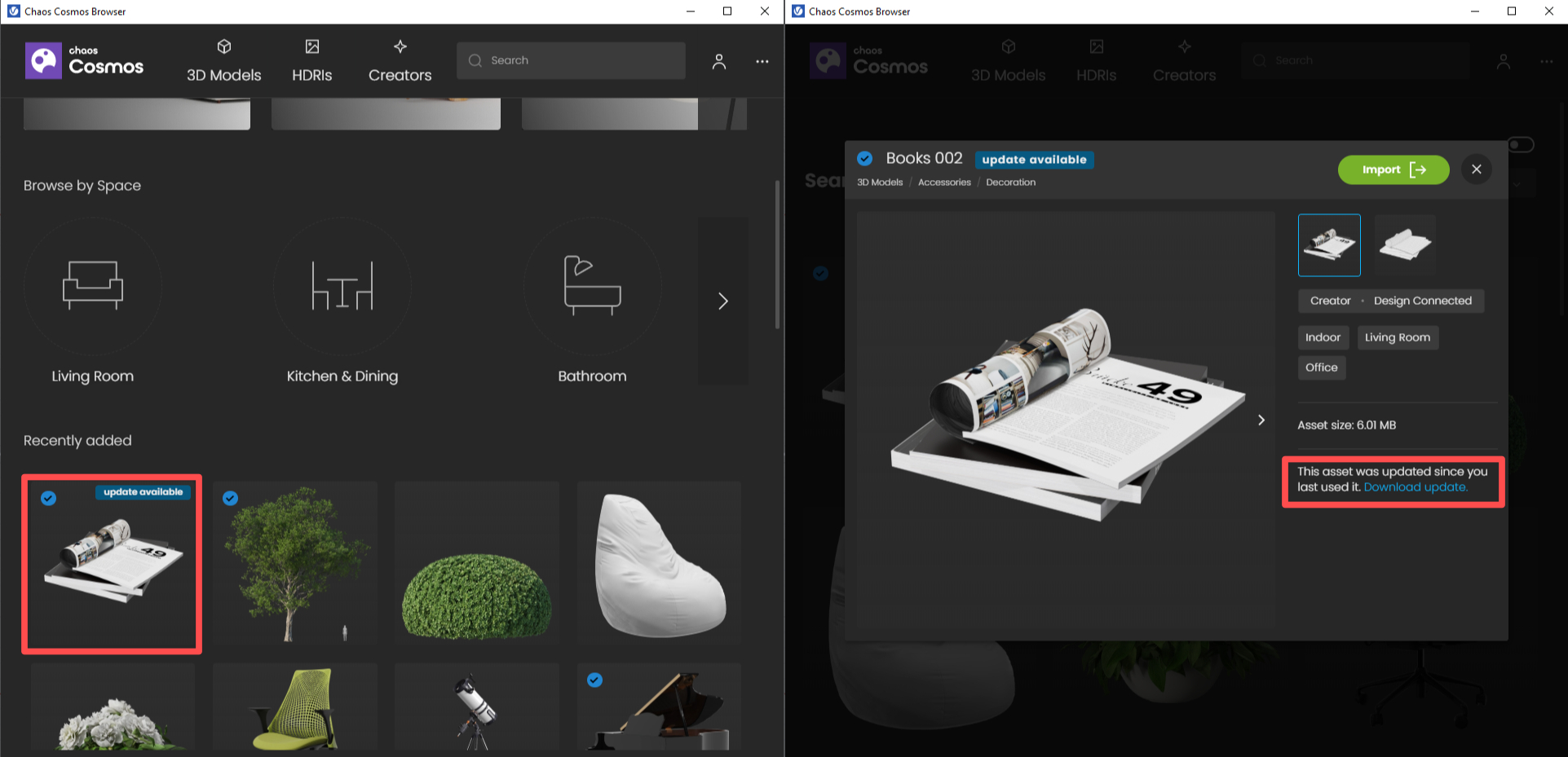
Task: Click the update available badge on books thumbnail
Action: [x=143, y=491]
